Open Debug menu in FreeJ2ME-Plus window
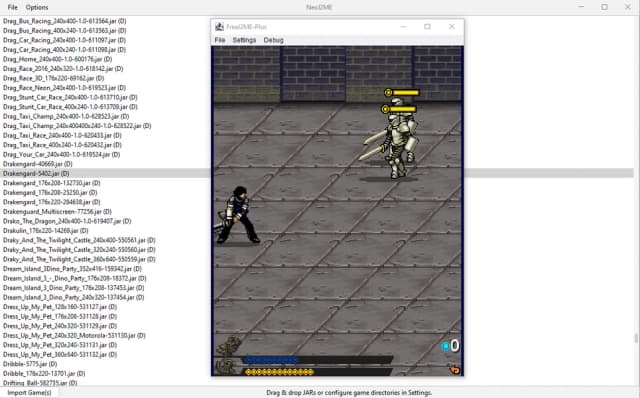 [x=273, y=40]
